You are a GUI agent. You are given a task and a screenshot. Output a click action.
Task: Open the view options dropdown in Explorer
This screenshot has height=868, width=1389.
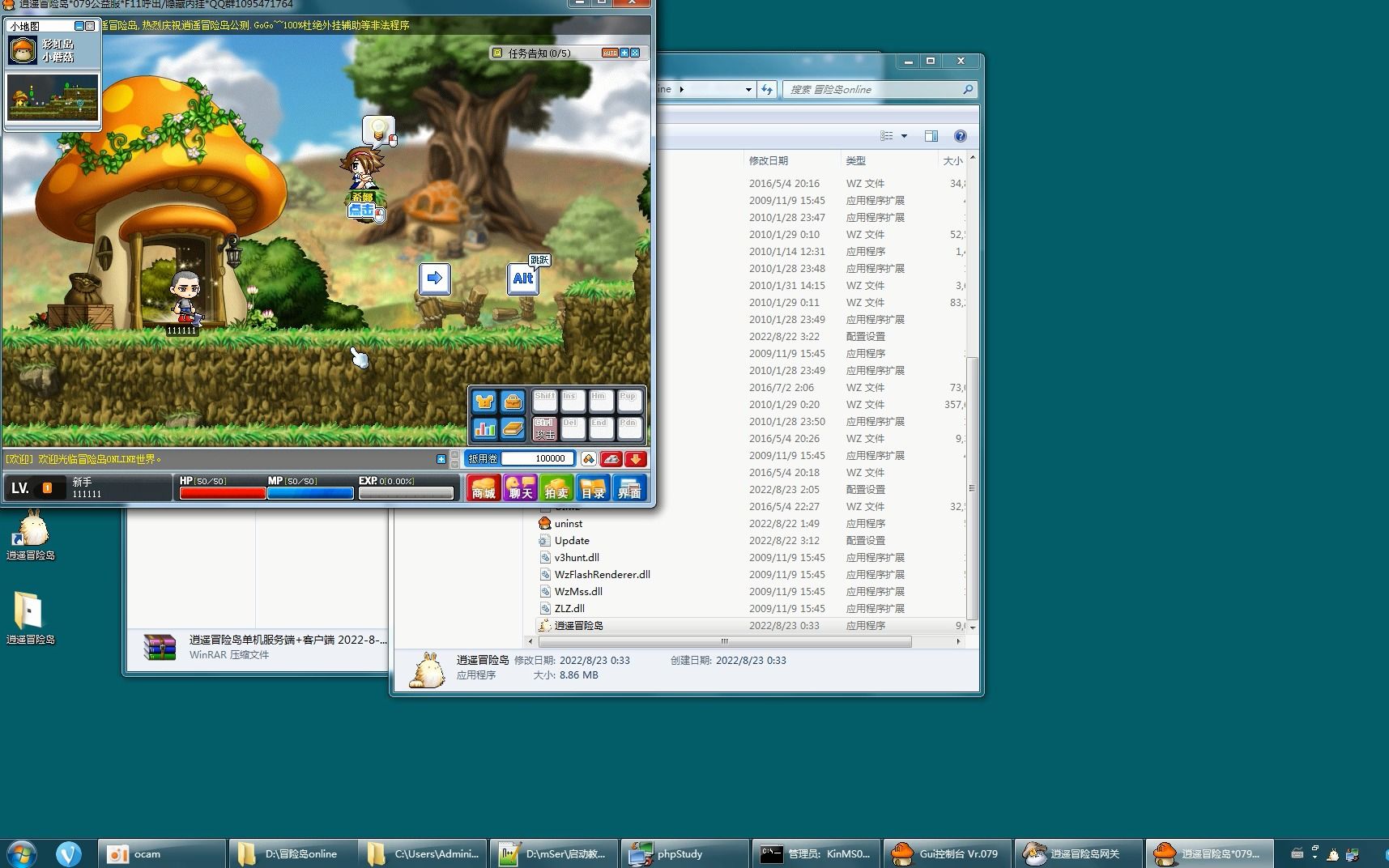coord(904,136)
